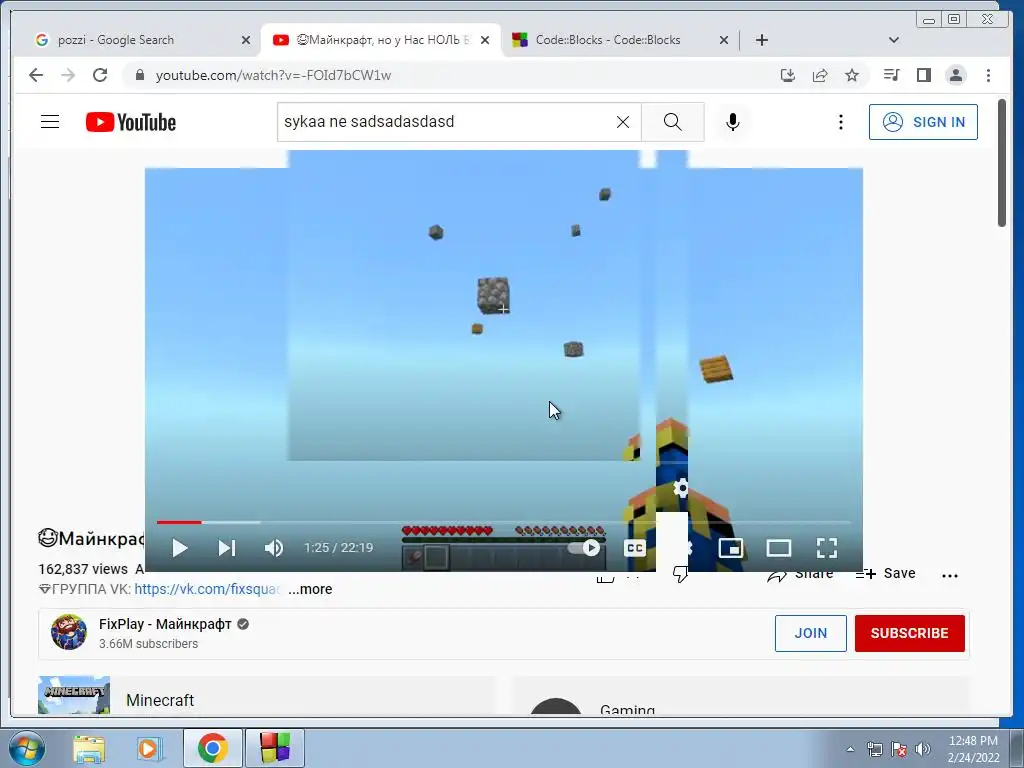1024x768 pixels.
Task: Close the pozzi Google Search tab
Action: tap(246, 40)
